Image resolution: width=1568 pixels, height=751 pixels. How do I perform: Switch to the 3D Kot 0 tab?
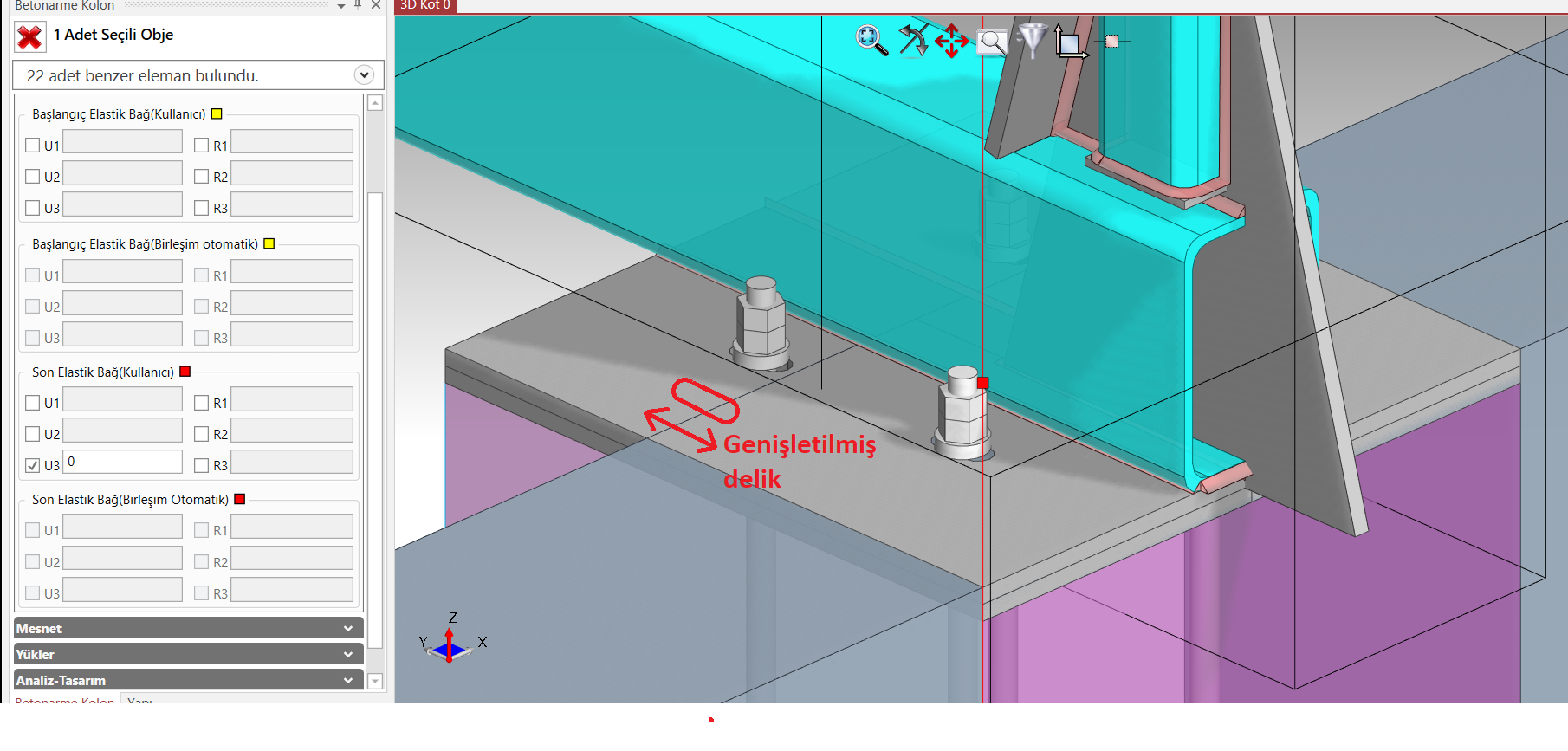425,5
